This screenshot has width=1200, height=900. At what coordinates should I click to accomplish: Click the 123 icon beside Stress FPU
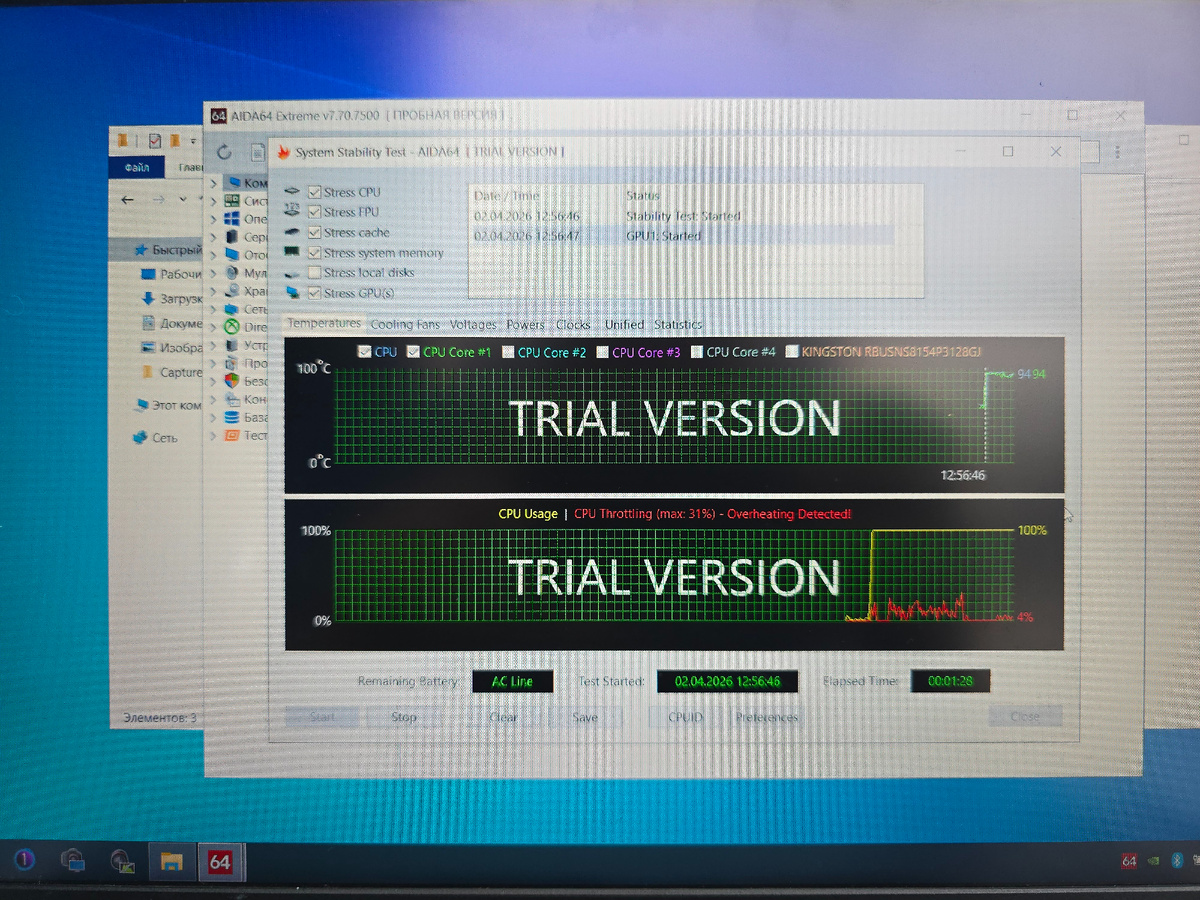point(292,212)
